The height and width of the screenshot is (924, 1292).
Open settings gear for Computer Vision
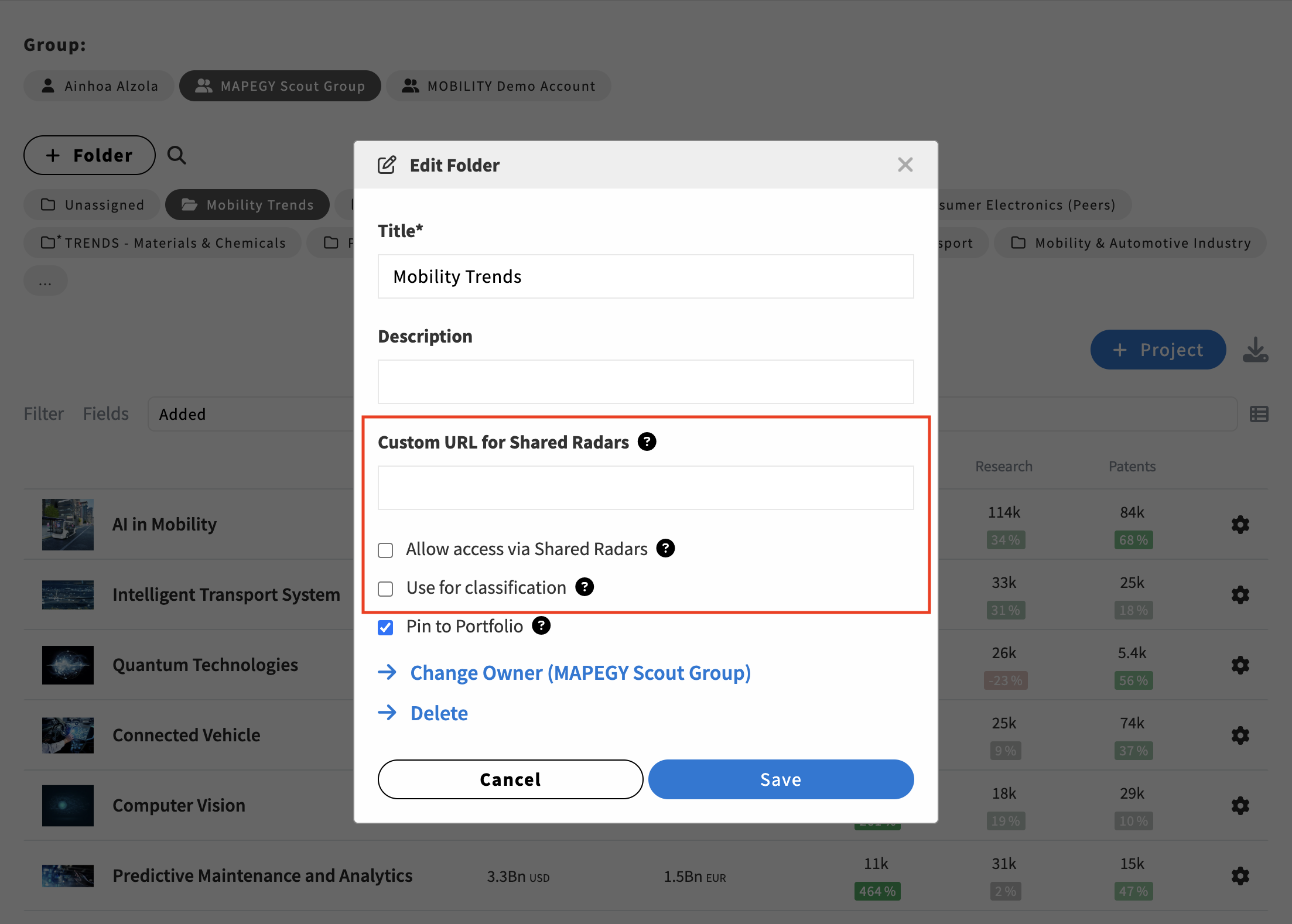click(1240, 806)
